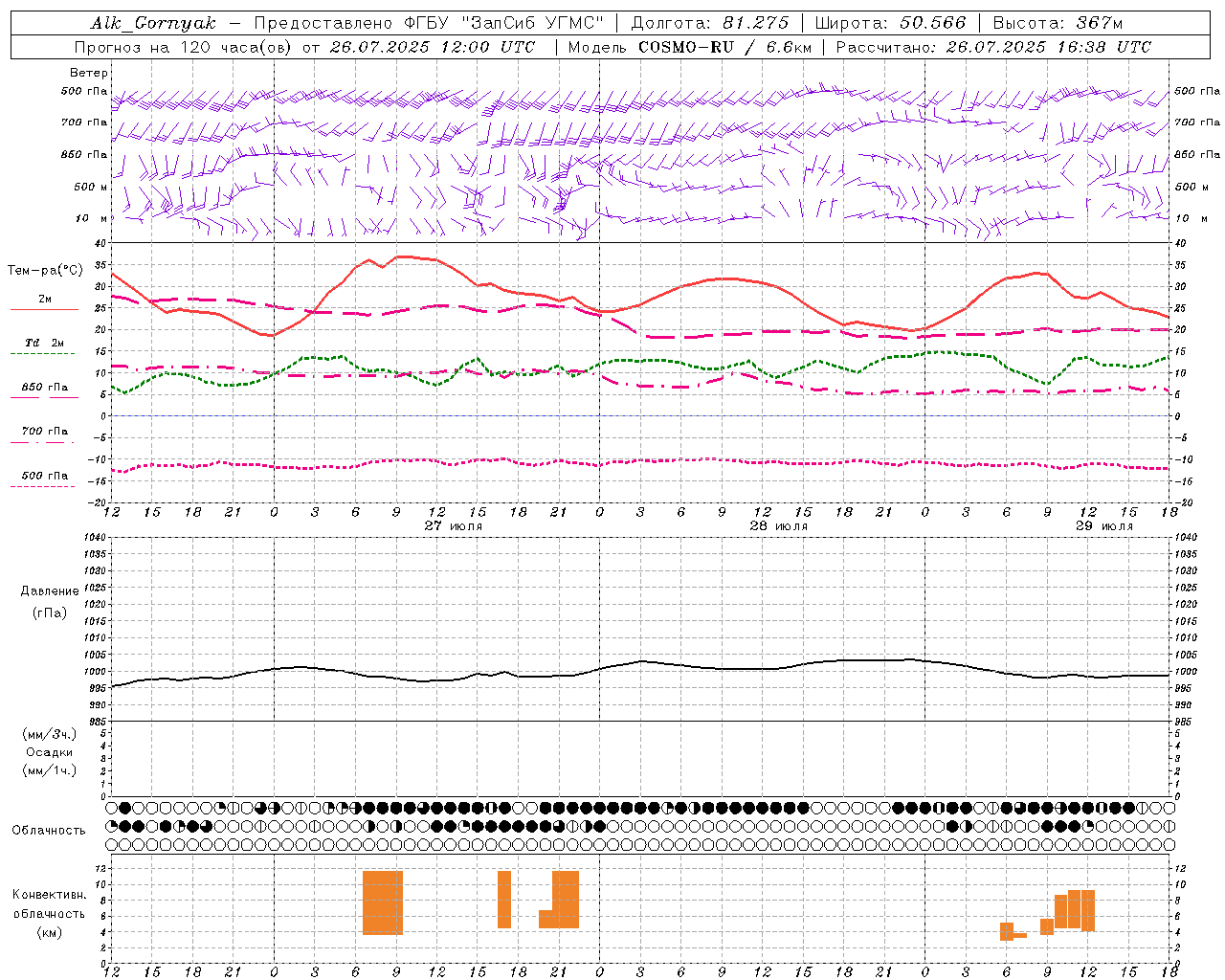The width and height of the screenshot is (1225, 980).
Task: Click the orange convective bar near 12h on 29 июля
Action: pyautogui.click(x=1088, y=910)
